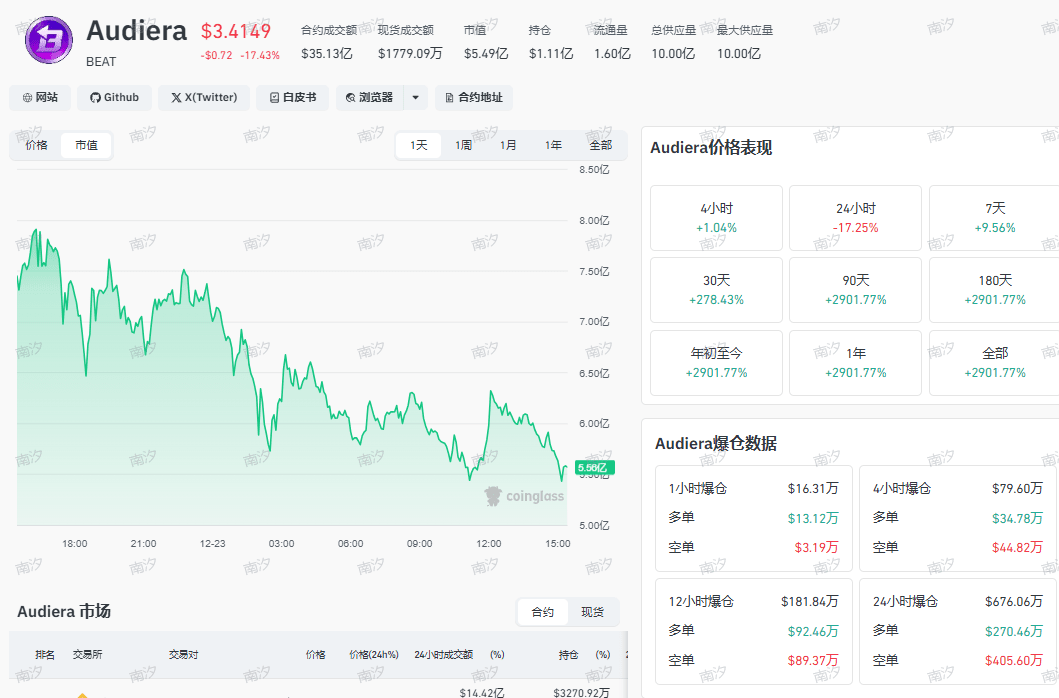This screenshot has width=1059, height=698.
Task: Sort market table by 价格(24h%) column
Action: click(373, 655)
